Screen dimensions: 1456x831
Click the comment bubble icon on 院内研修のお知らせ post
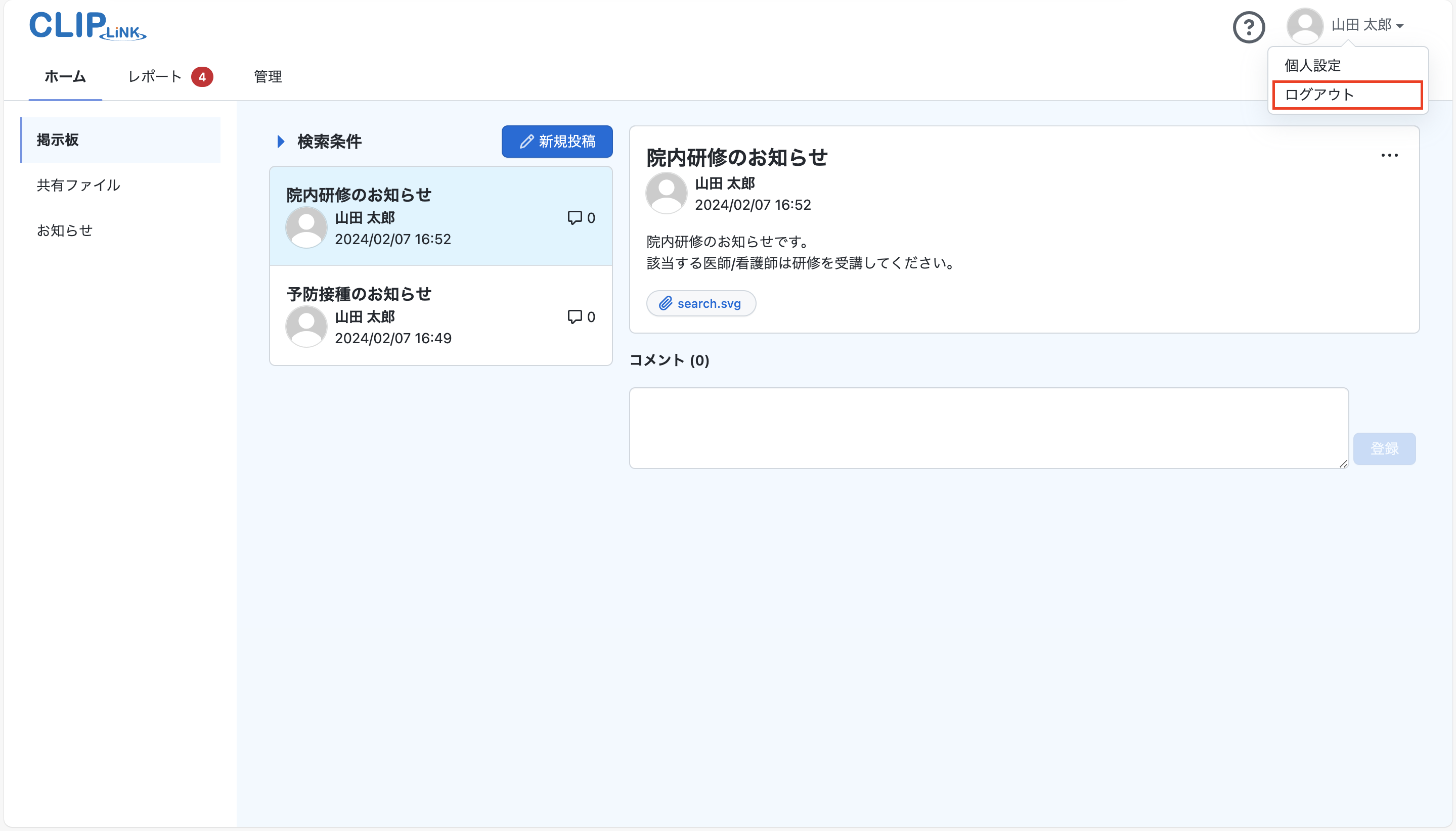pyautogui.click(x=576, y=217)
